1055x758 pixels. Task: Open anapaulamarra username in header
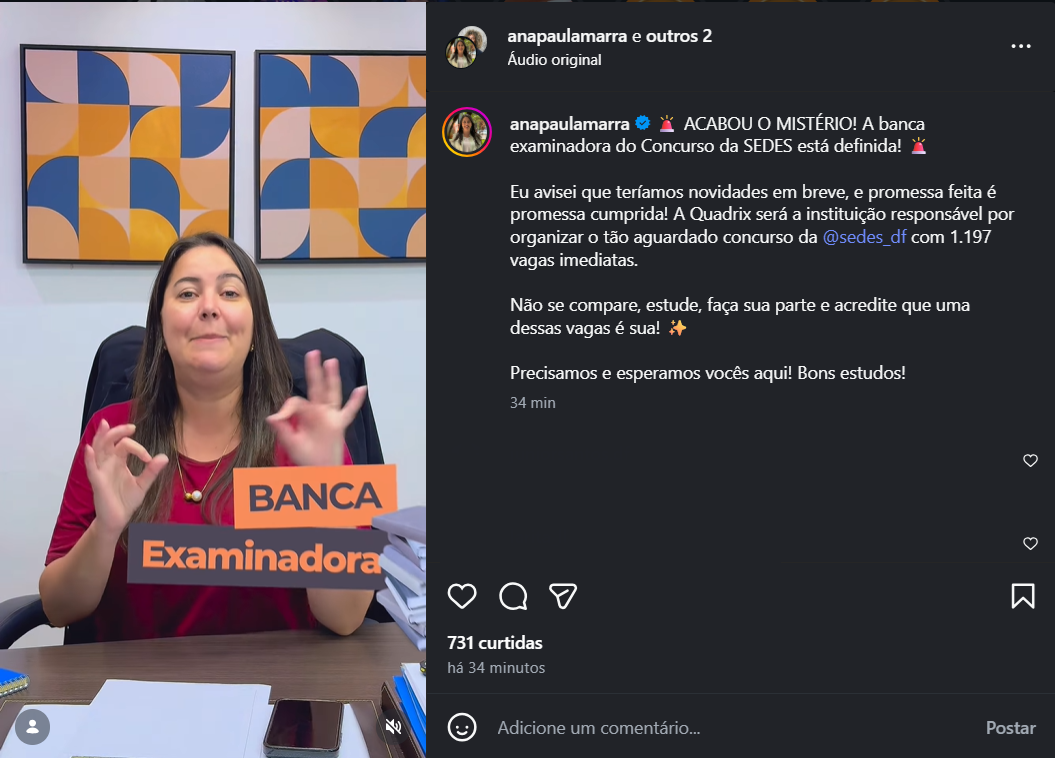567,36
